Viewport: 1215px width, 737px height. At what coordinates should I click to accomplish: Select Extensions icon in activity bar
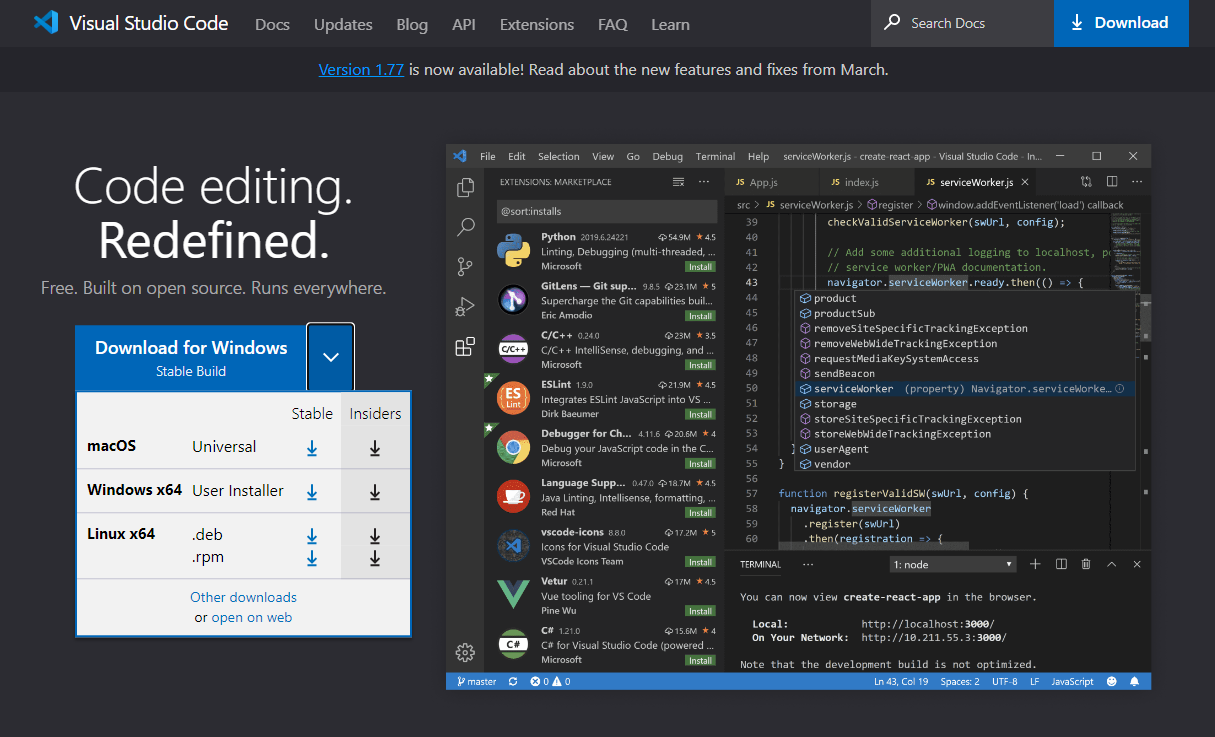[465, 347]
